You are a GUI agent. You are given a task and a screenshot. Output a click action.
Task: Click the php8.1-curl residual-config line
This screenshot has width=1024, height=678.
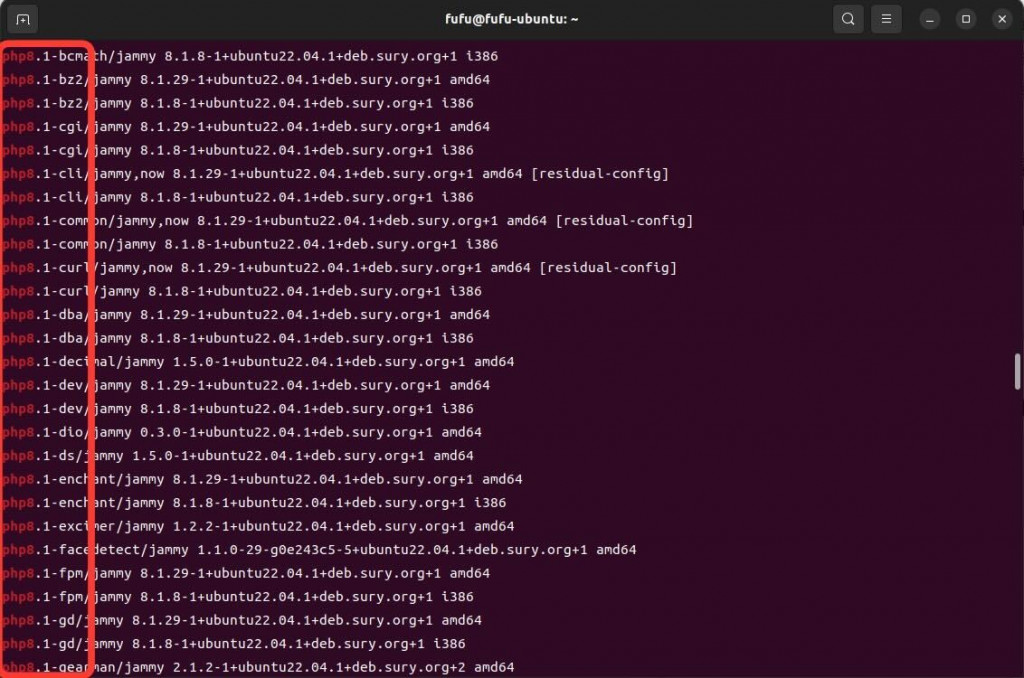click(x=340, y=268)
